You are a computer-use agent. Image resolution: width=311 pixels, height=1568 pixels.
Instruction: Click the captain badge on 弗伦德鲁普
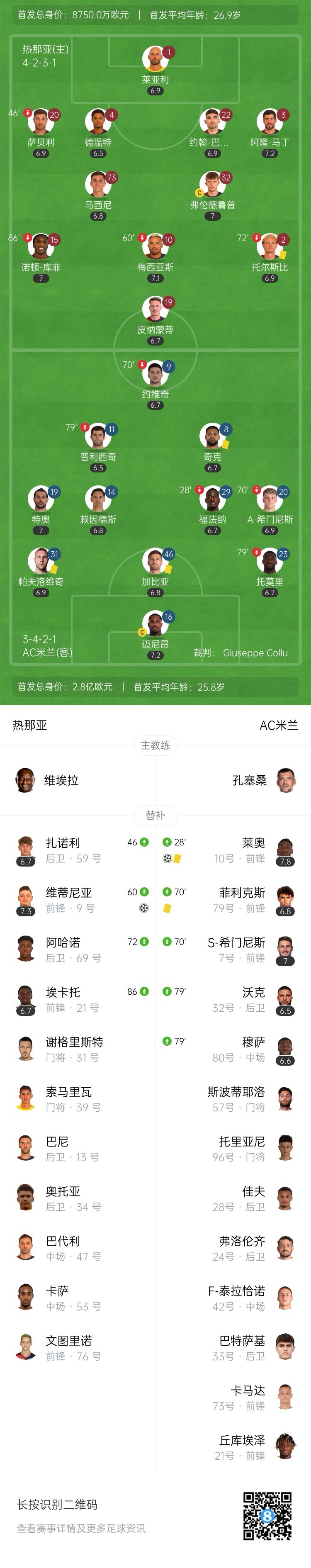pyautogui.click(x=199, y=192)
